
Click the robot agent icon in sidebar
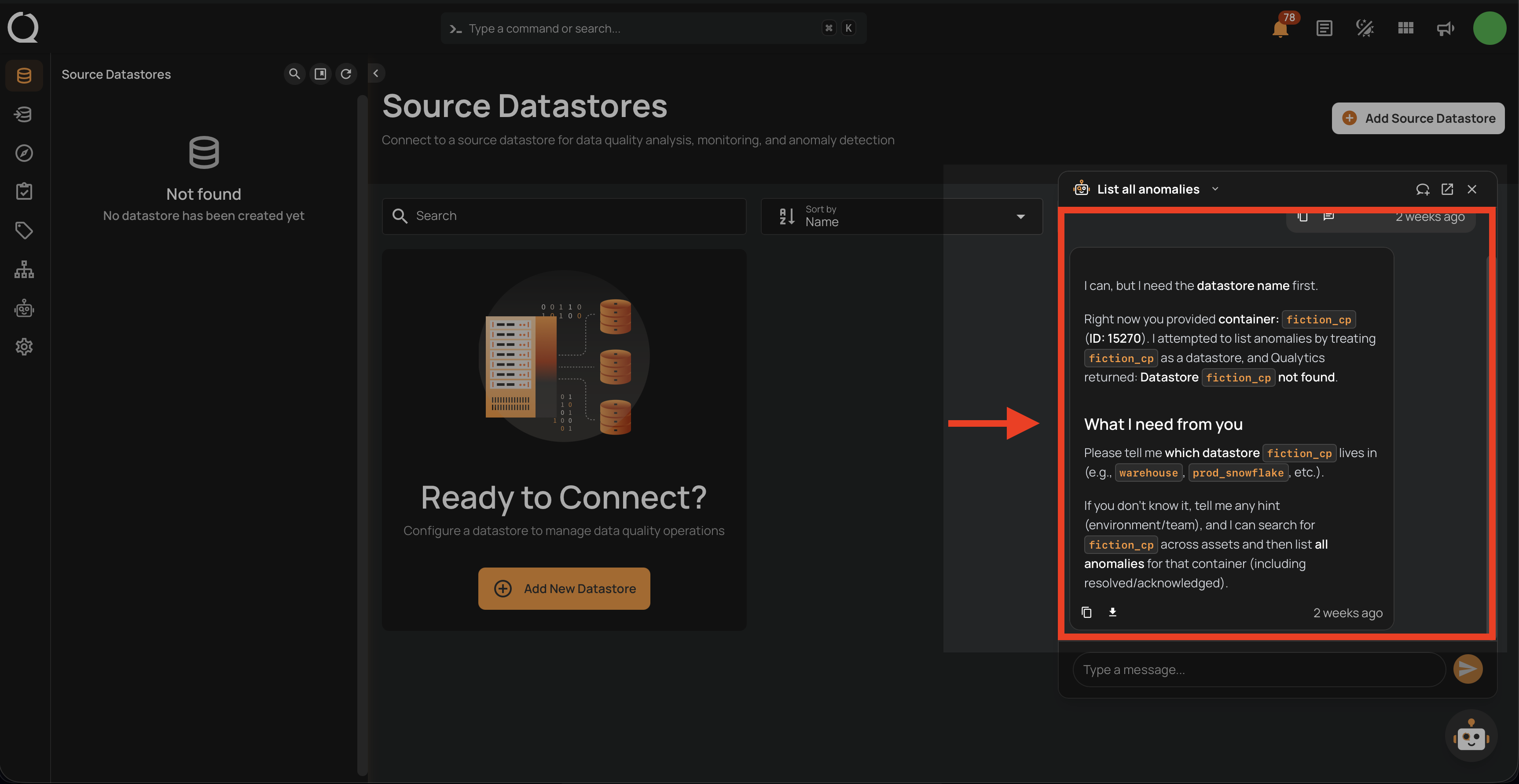click(x=24, y=308)
